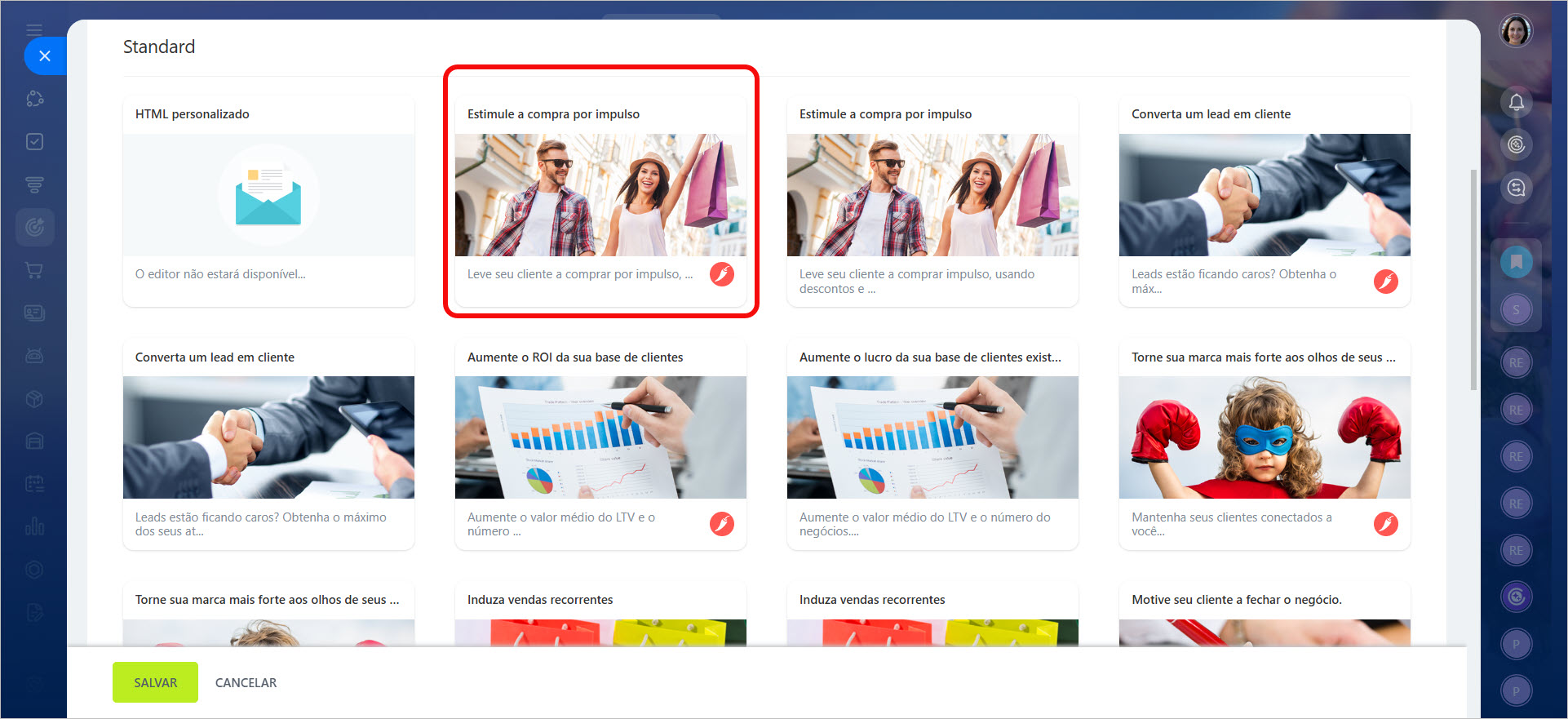
Task: Click pepper icon on Aumente o ROI card
Action: (721, 524)
